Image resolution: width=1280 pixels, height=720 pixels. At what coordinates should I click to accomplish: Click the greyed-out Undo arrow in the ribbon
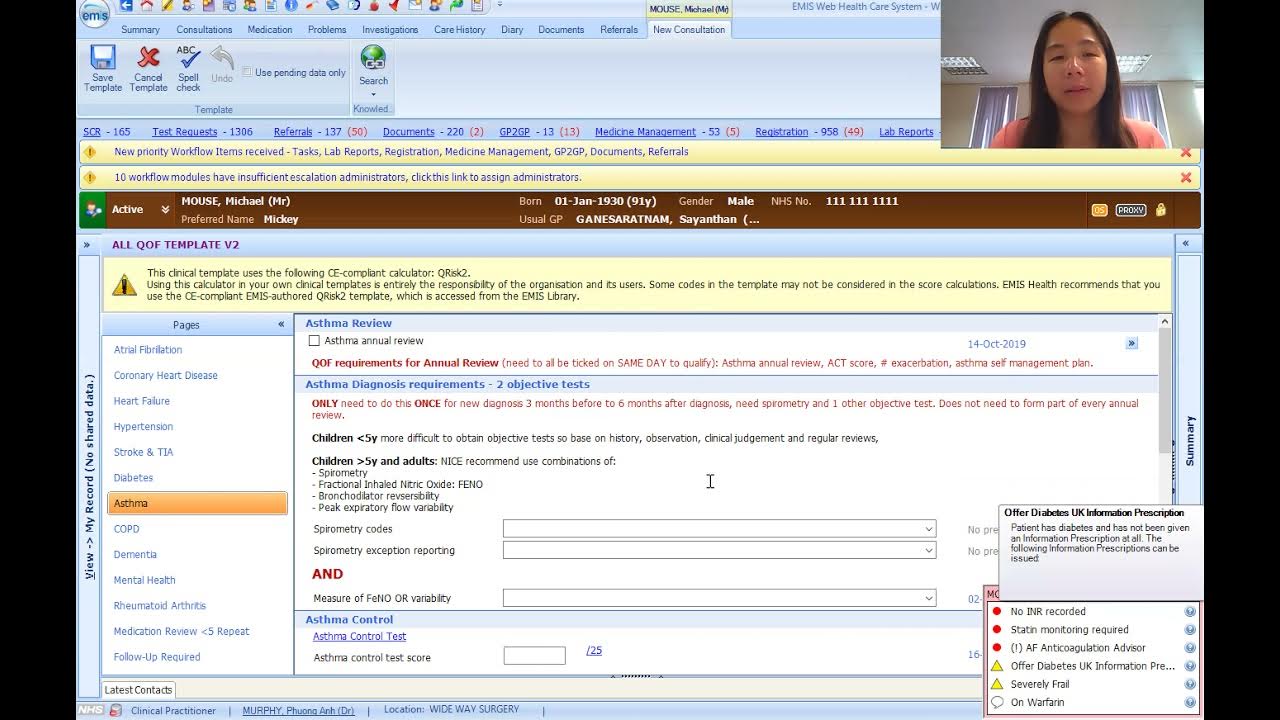(x=222, y=58)
